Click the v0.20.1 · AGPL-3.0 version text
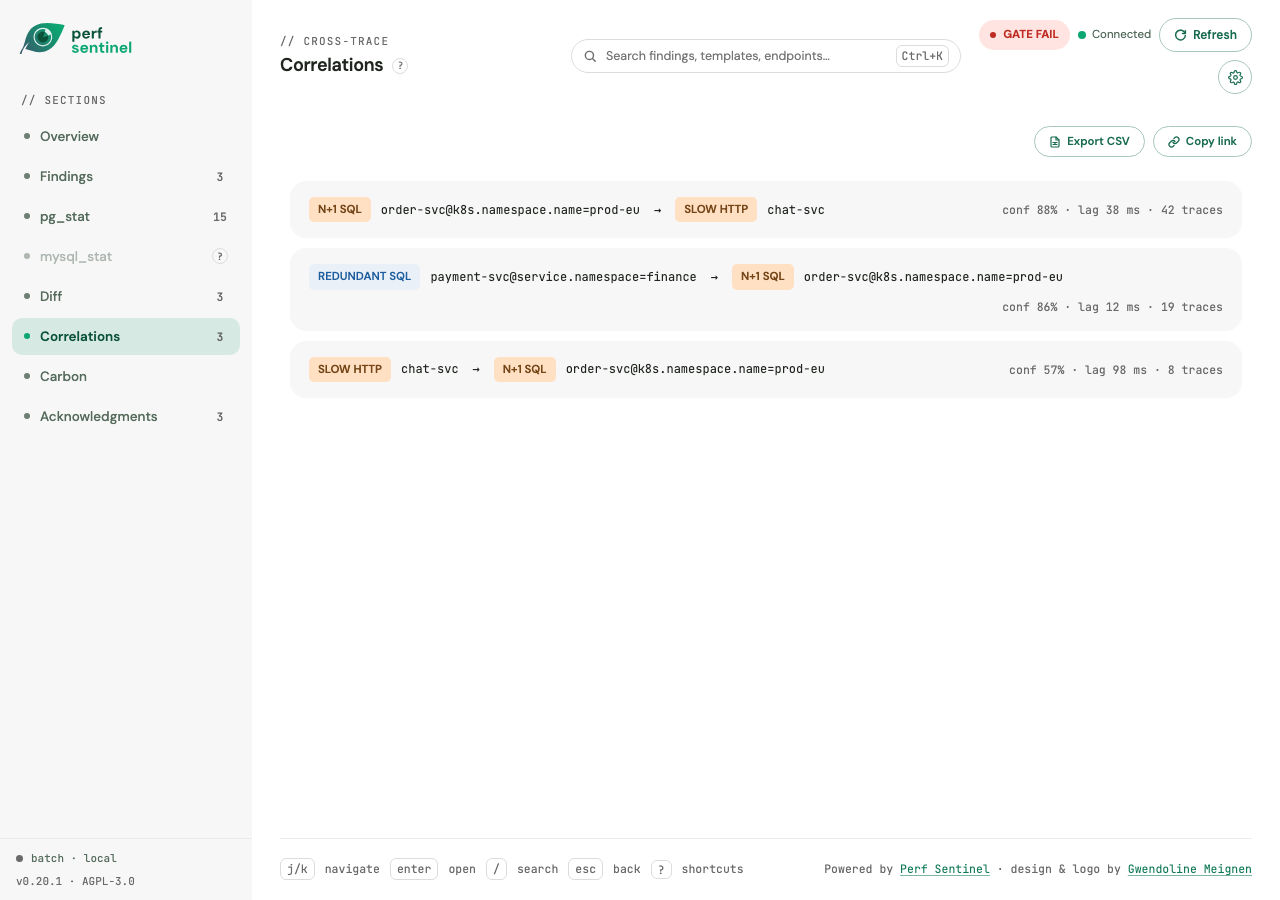 pos(75,882)
